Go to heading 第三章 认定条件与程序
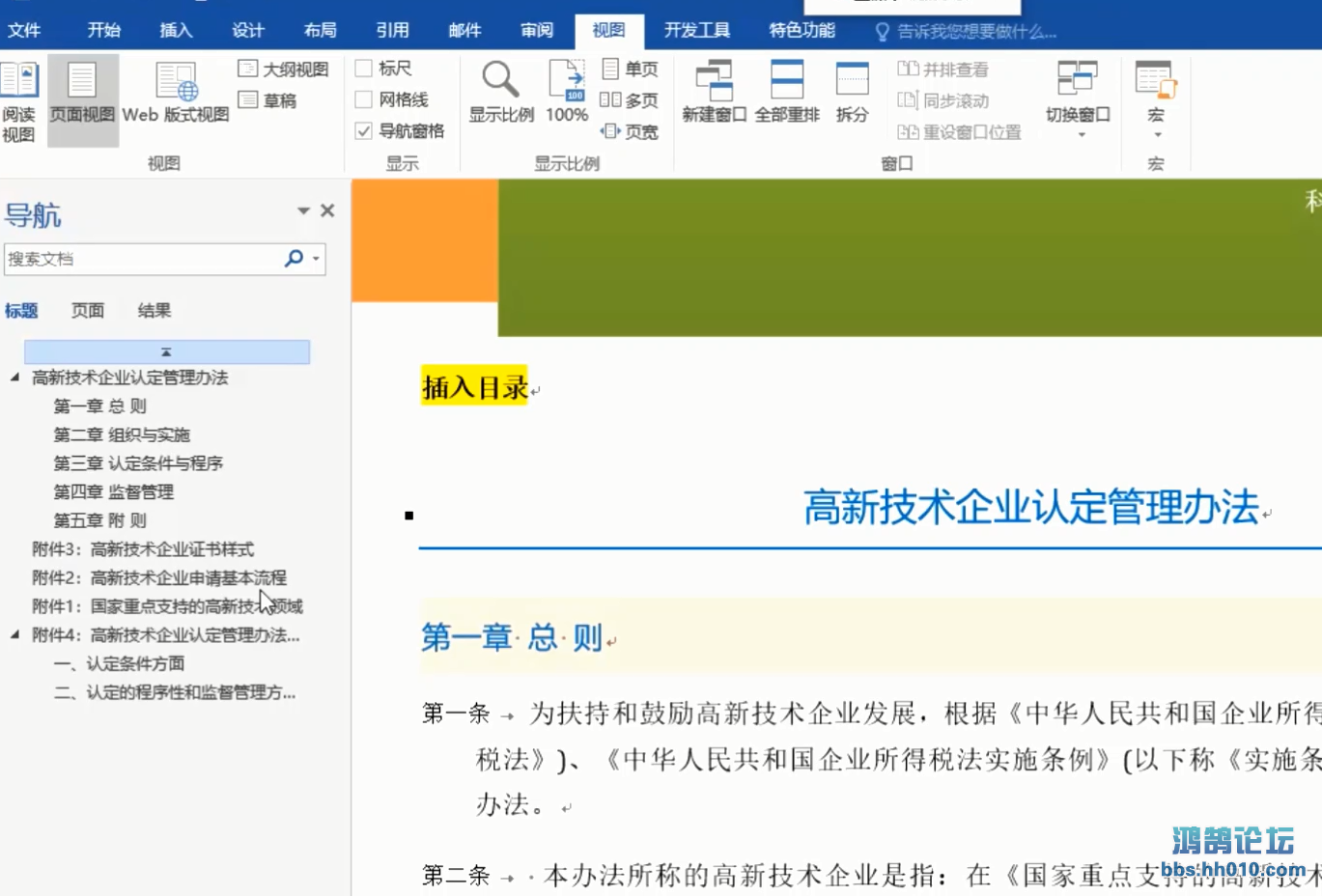 138,463
